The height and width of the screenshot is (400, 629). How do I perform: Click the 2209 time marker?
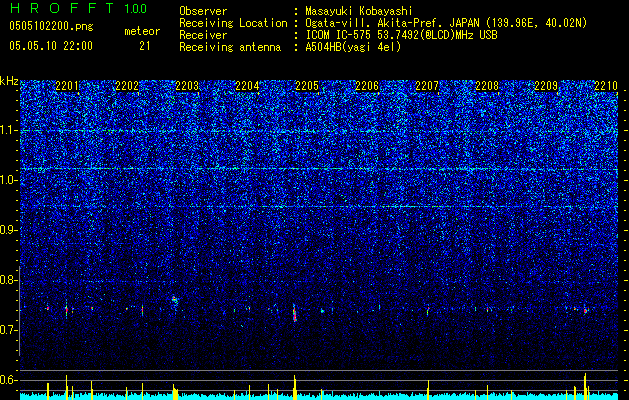pyautogui.click(x=547, y=86)
